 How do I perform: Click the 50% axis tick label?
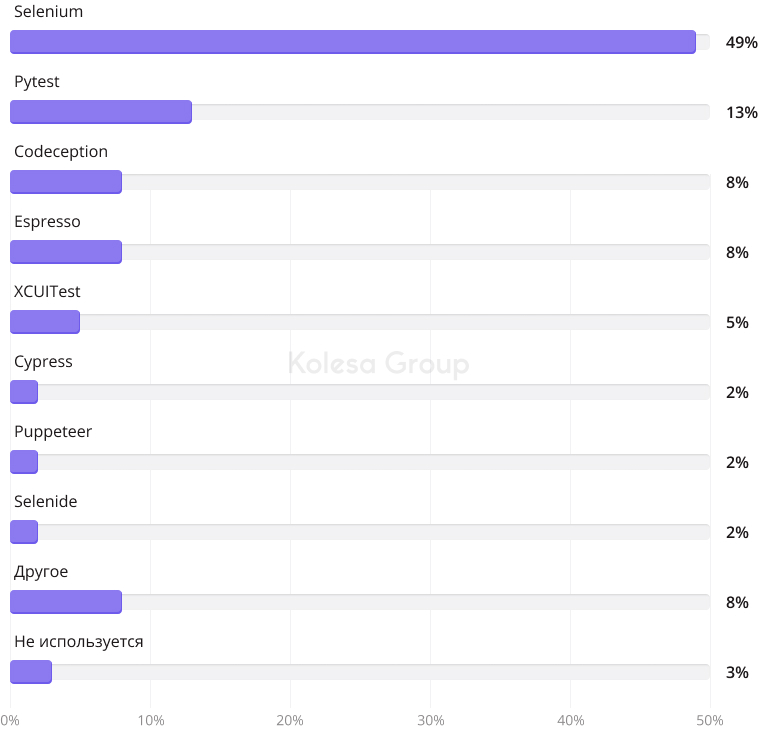coord(709,720)
